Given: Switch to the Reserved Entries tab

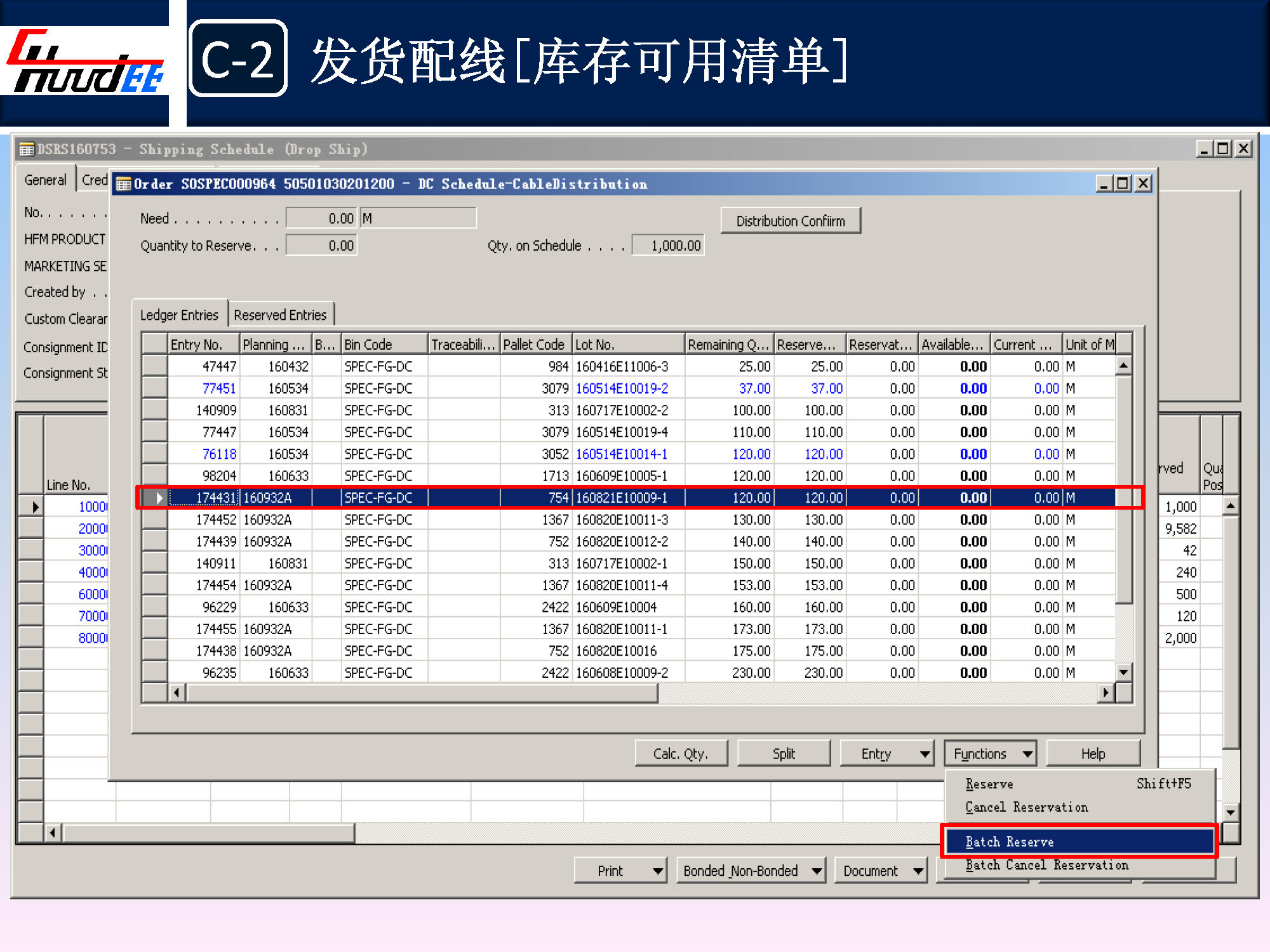Looking at the screenshot, I should click(280, 315).
